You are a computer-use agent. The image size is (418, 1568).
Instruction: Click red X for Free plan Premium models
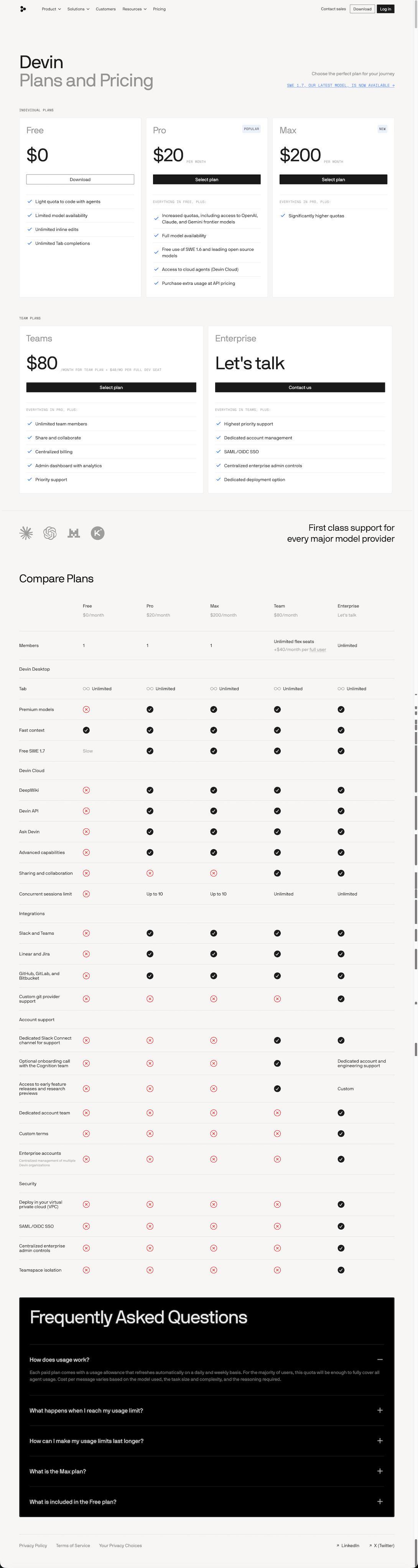coord(86,710)
